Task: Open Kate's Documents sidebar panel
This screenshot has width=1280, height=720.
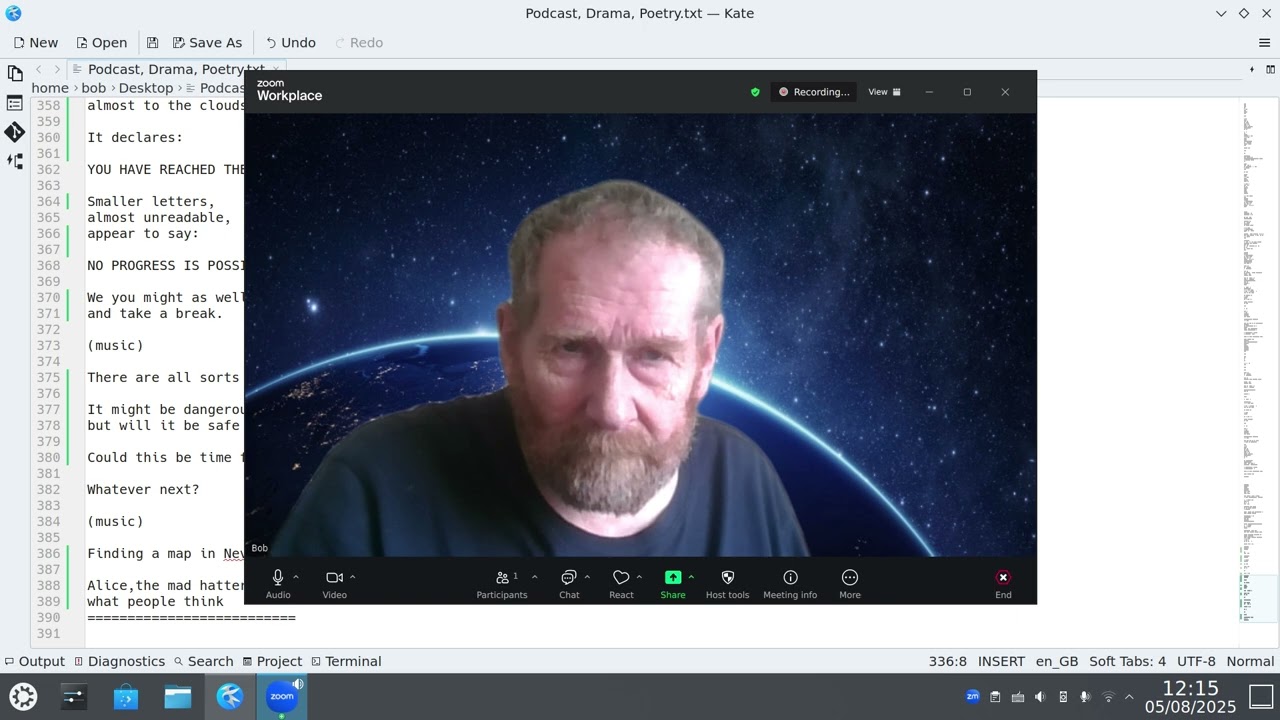Action: tap(15, 73)
